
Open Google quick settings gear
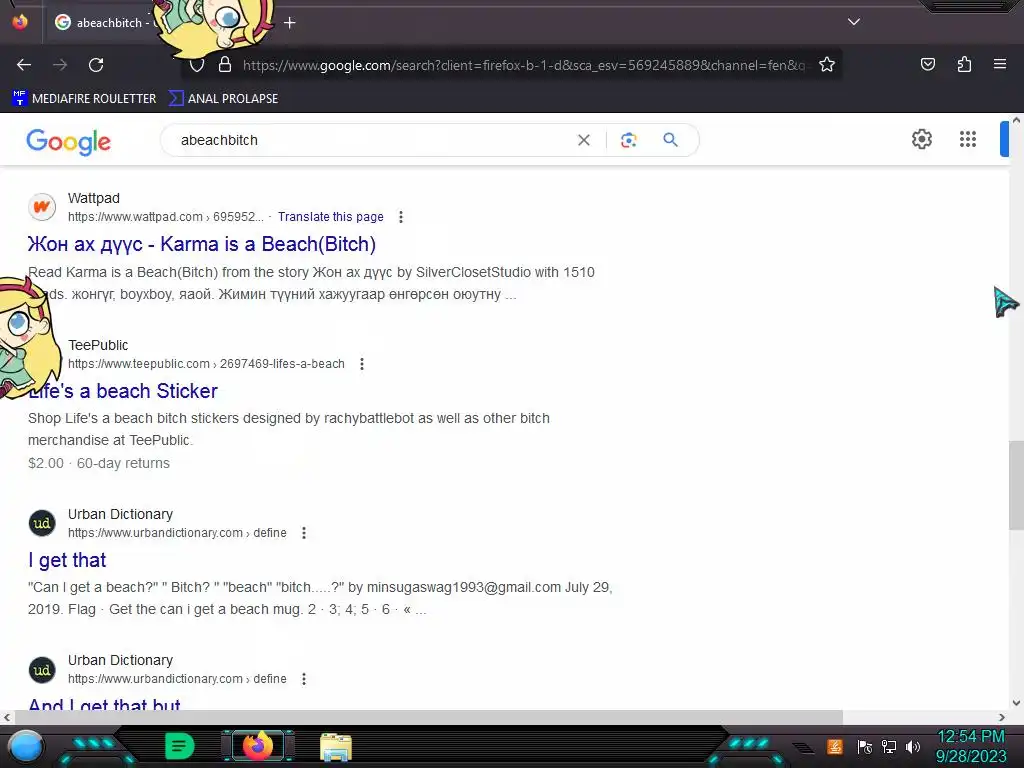pos(921,139)
